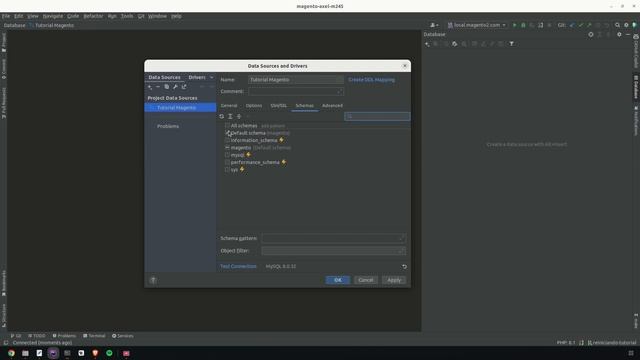Switch to the SSH/SSL tab
The width and height of the screenshot is (640, 360).
[x=279, y=106]
